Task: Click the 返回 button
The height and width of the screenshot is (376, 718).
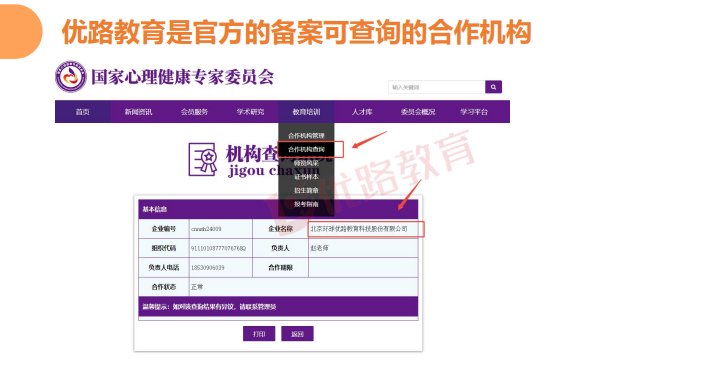Action: pyautogui.click(x=297, y=334)
